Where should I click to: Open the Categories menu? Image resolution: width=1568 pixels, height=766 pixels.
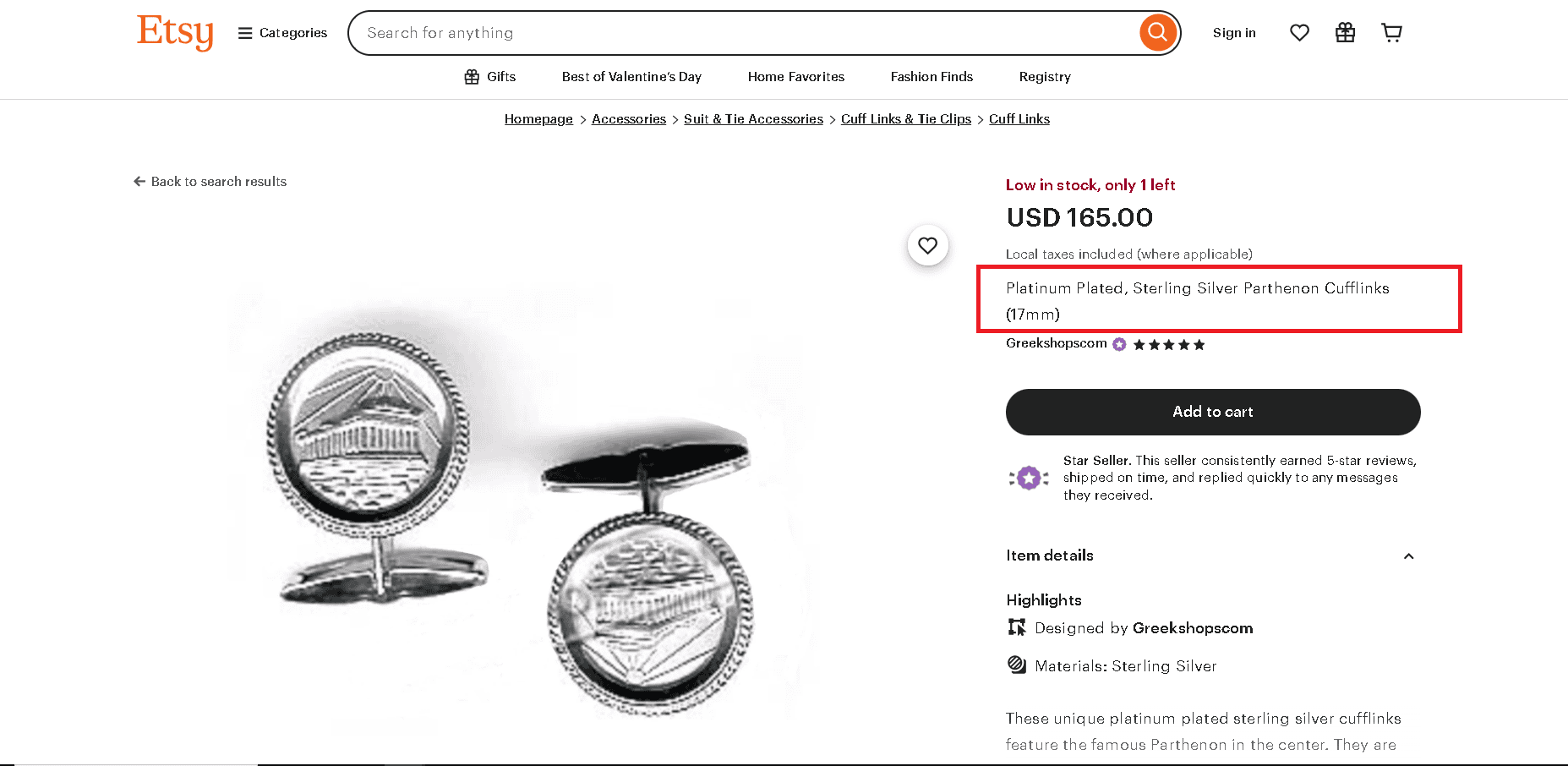tap(282, 32)
